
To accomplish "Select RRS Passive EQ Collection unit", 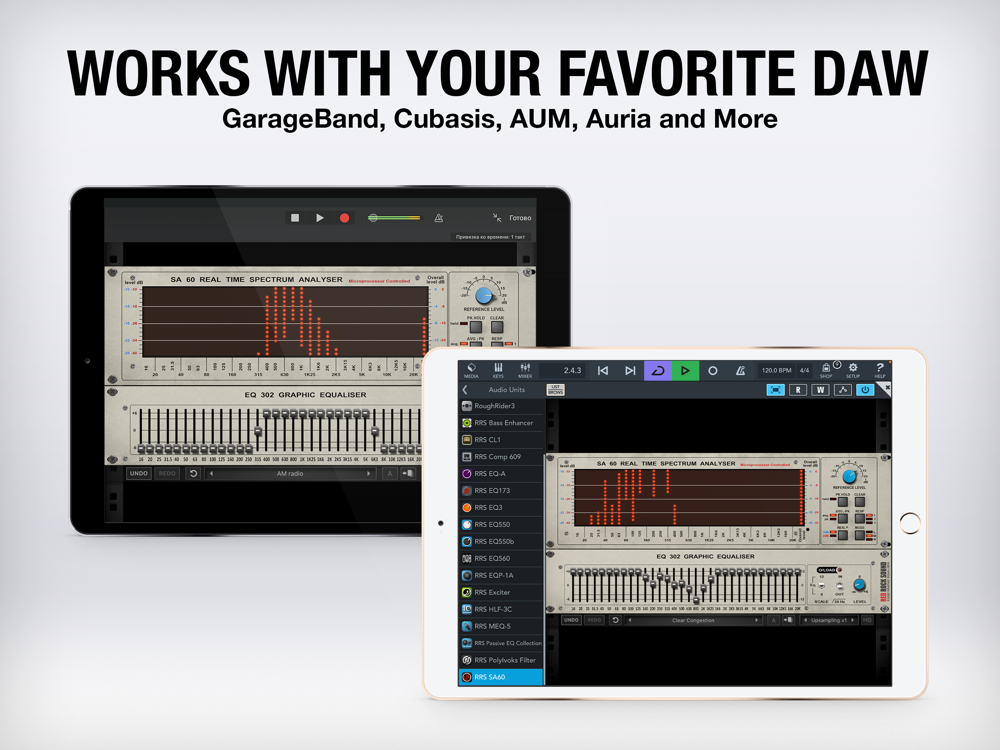I will click(501, 643).
